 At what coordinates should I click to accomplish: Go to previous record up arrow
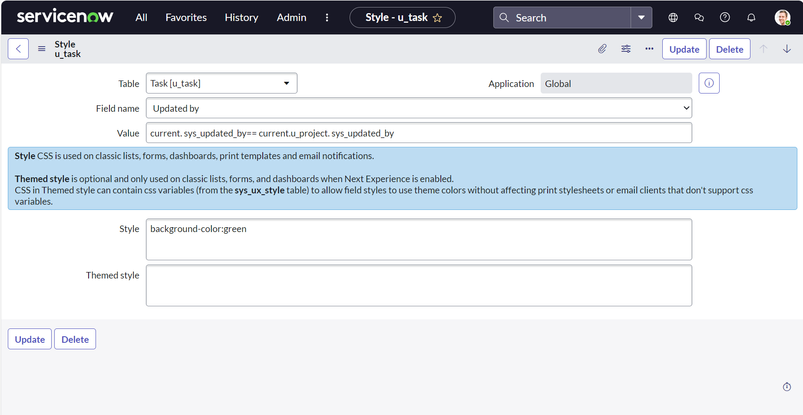coord(764,49)
